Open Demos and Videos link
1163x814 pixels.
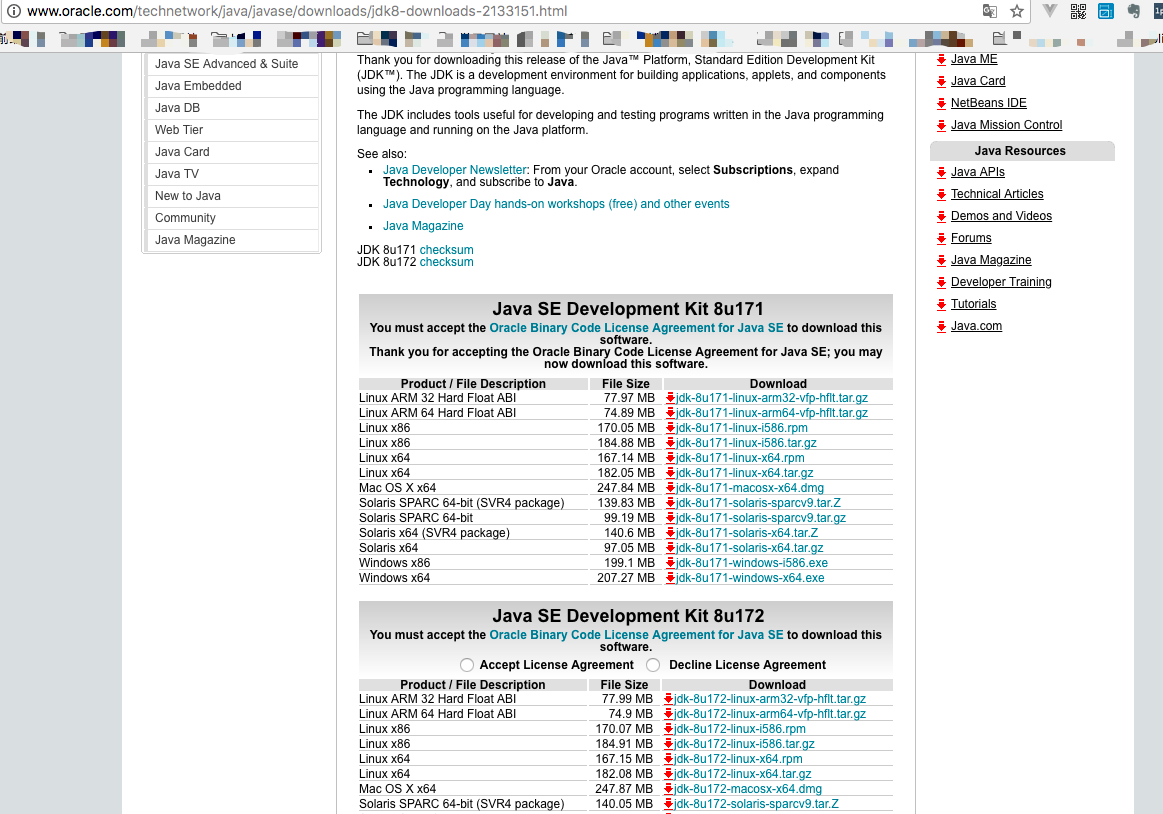coord(1001,216)
